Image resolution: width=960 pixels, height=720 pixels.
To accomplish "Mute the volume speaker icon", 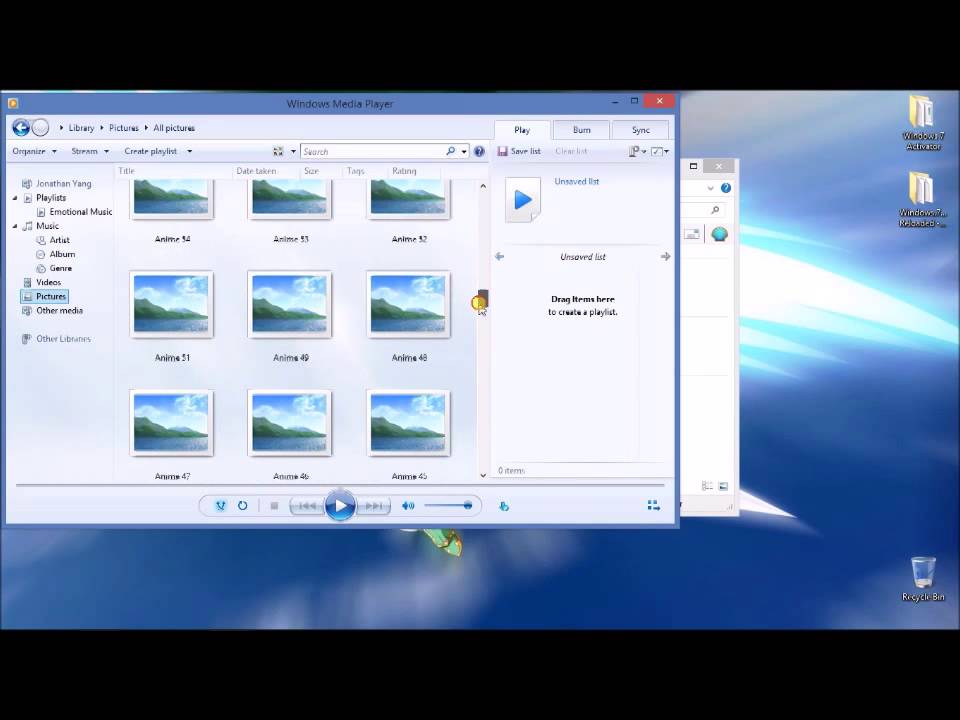I will tap(408, 506).
